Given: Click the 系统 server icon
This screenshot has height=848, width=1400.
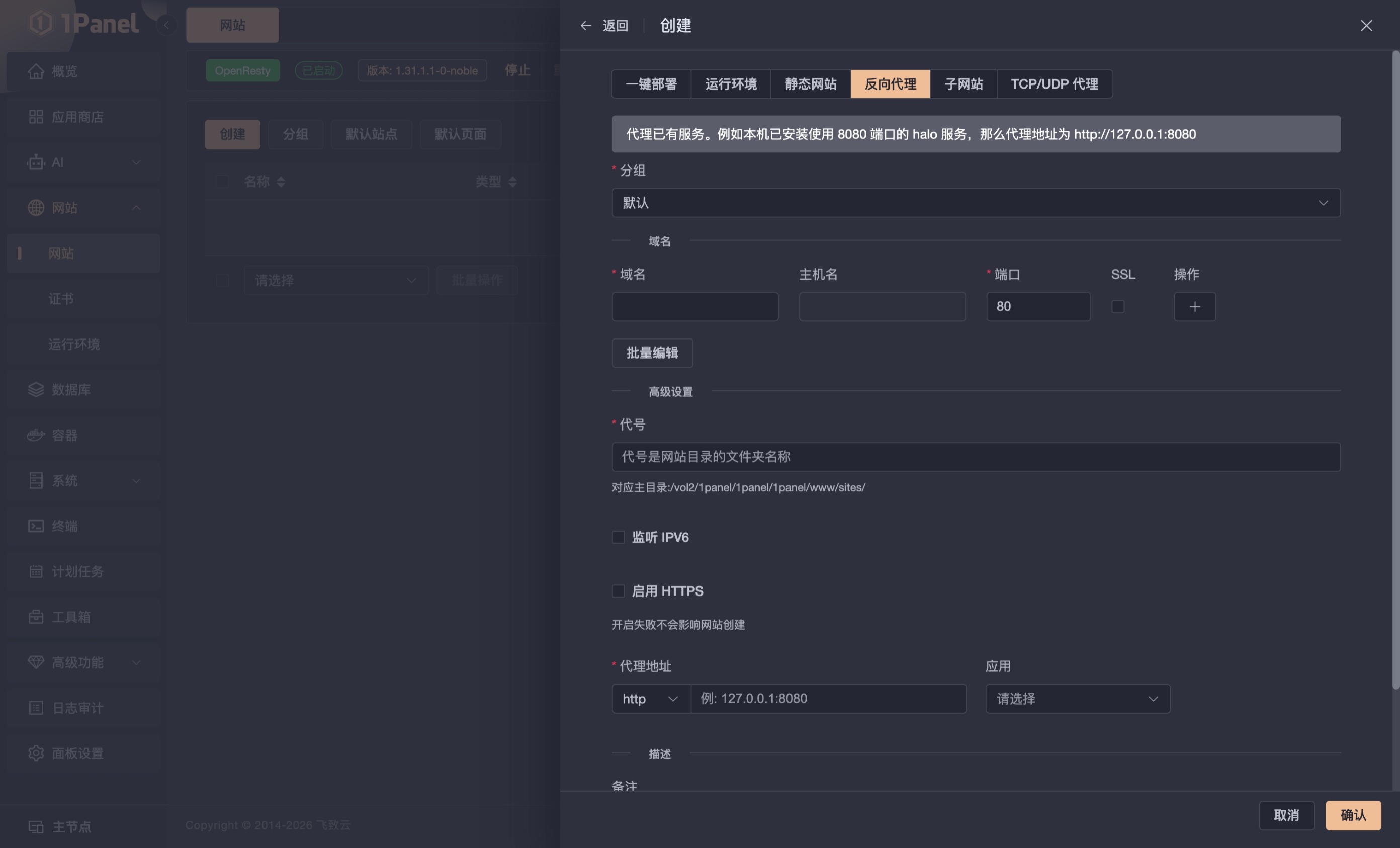Looking at the screenshot, I should (36, 481).
